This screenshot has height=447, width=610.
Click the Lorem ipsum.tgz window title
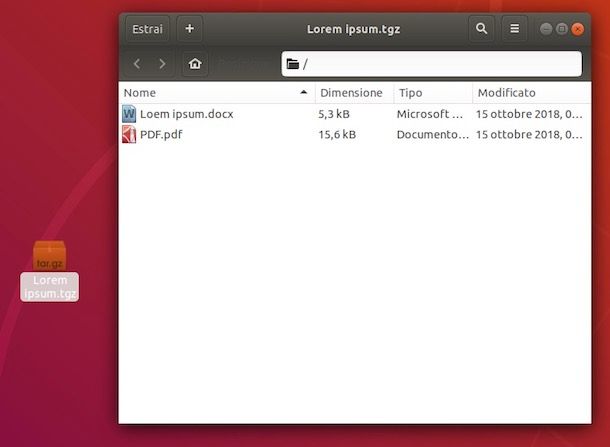(353, 29)
